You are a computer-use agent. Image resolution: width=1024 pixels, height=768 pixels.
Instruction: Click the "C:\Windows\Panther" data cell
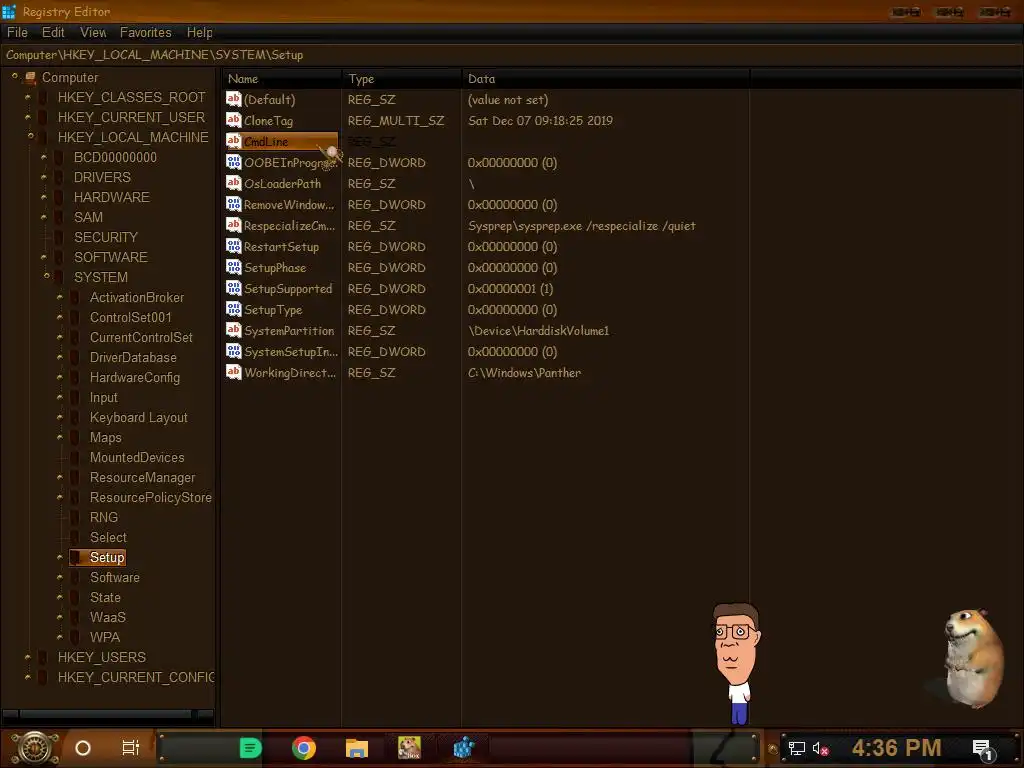[524, 372]
